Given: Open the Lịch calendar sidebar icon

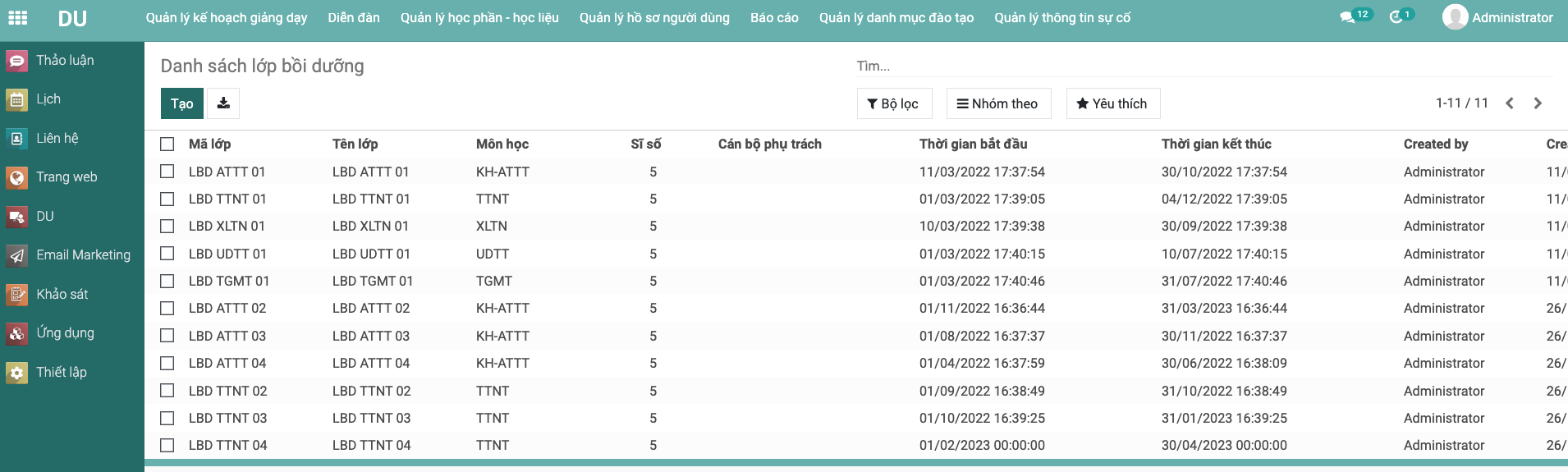Looking at the screenshot, I should [x=16, y=99].
